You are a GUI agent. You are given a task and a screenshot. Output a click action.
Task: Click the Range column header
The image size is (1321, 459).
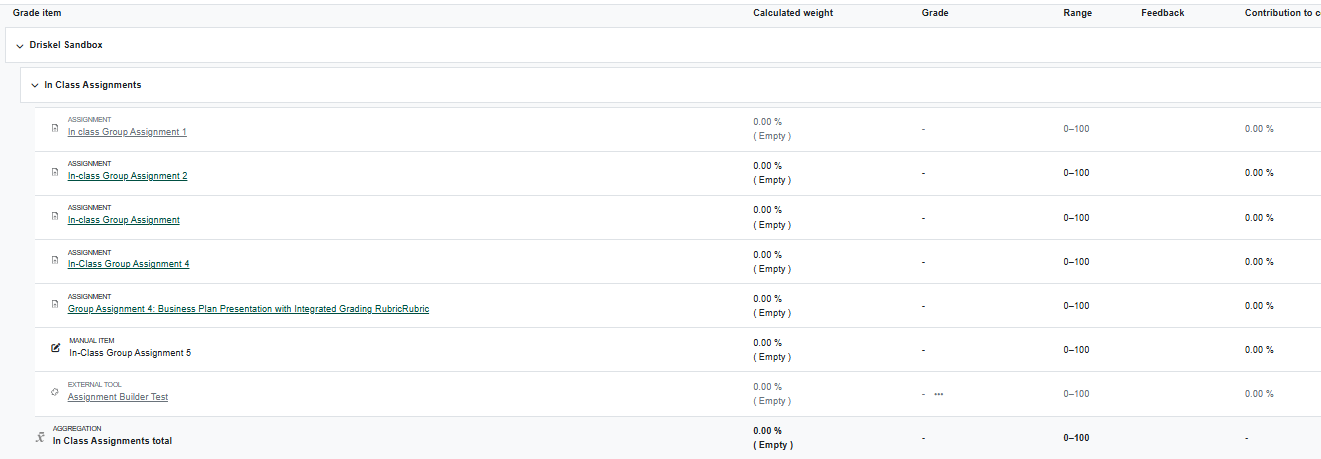tap(1077, 13)
